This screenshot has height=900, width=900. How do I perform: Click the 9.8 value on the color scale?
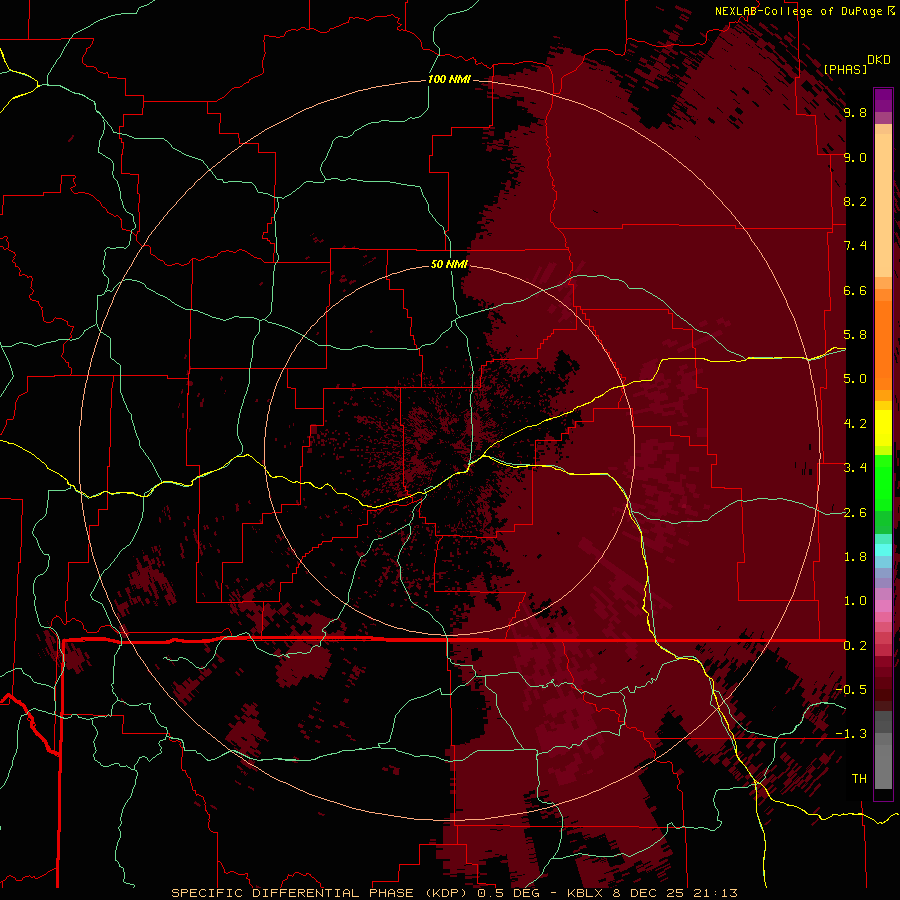pos(855,113)
